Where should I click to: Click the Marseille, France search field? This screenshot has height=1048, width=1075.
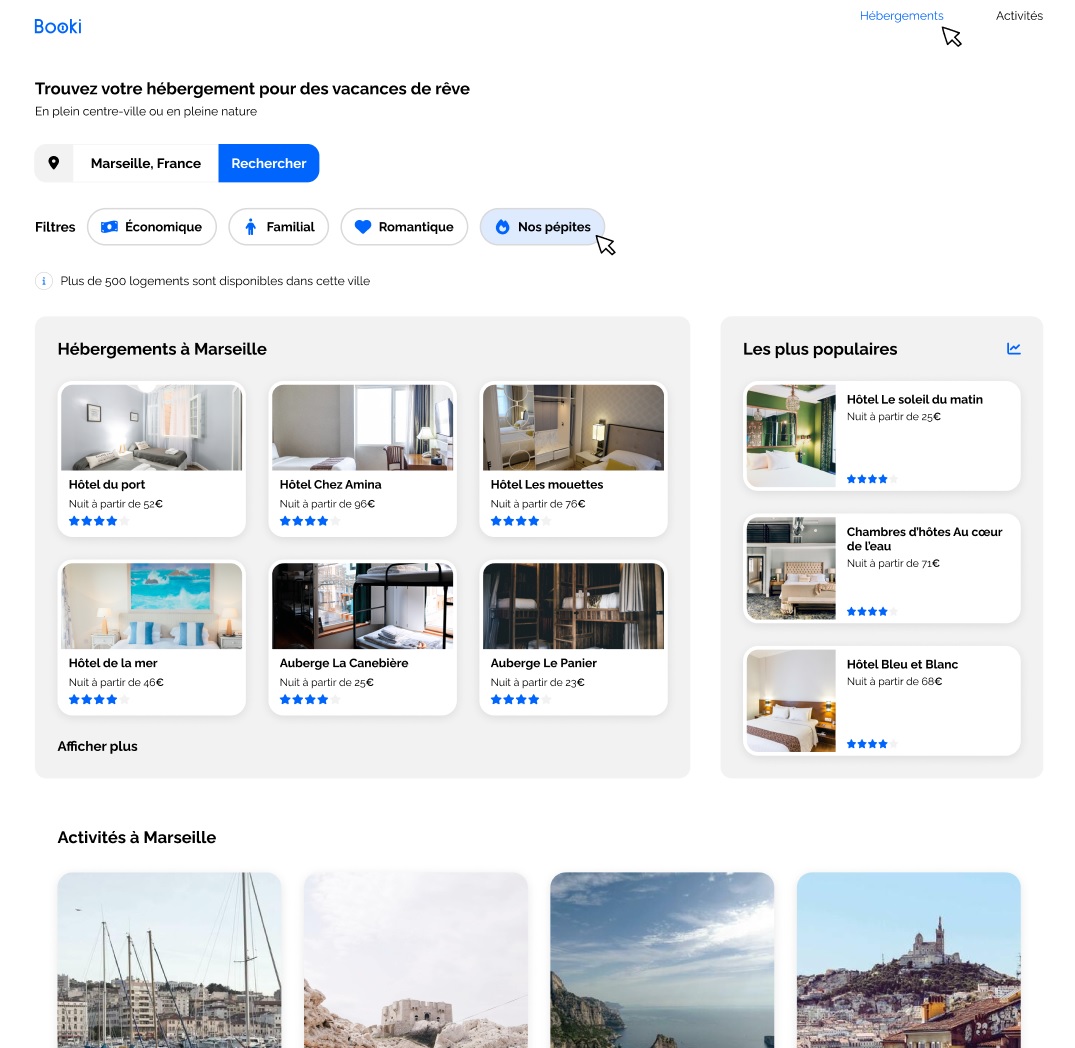click(146, 163)
